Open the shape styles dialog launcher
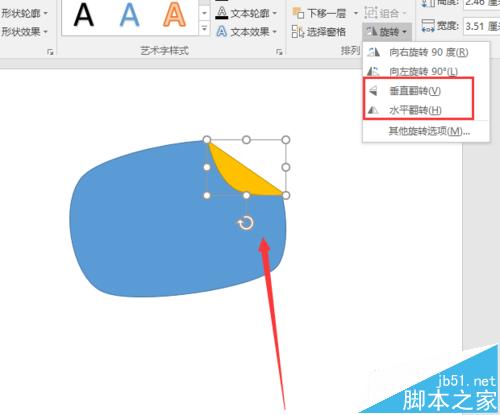Viewport: 500px width, 415px height. click(x=50, y=52)
